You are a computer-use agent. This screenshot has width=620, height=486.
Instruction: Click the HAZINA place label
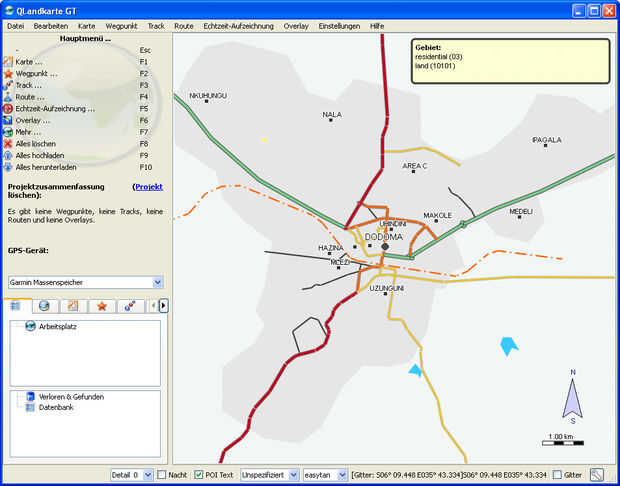pos(331,248)
